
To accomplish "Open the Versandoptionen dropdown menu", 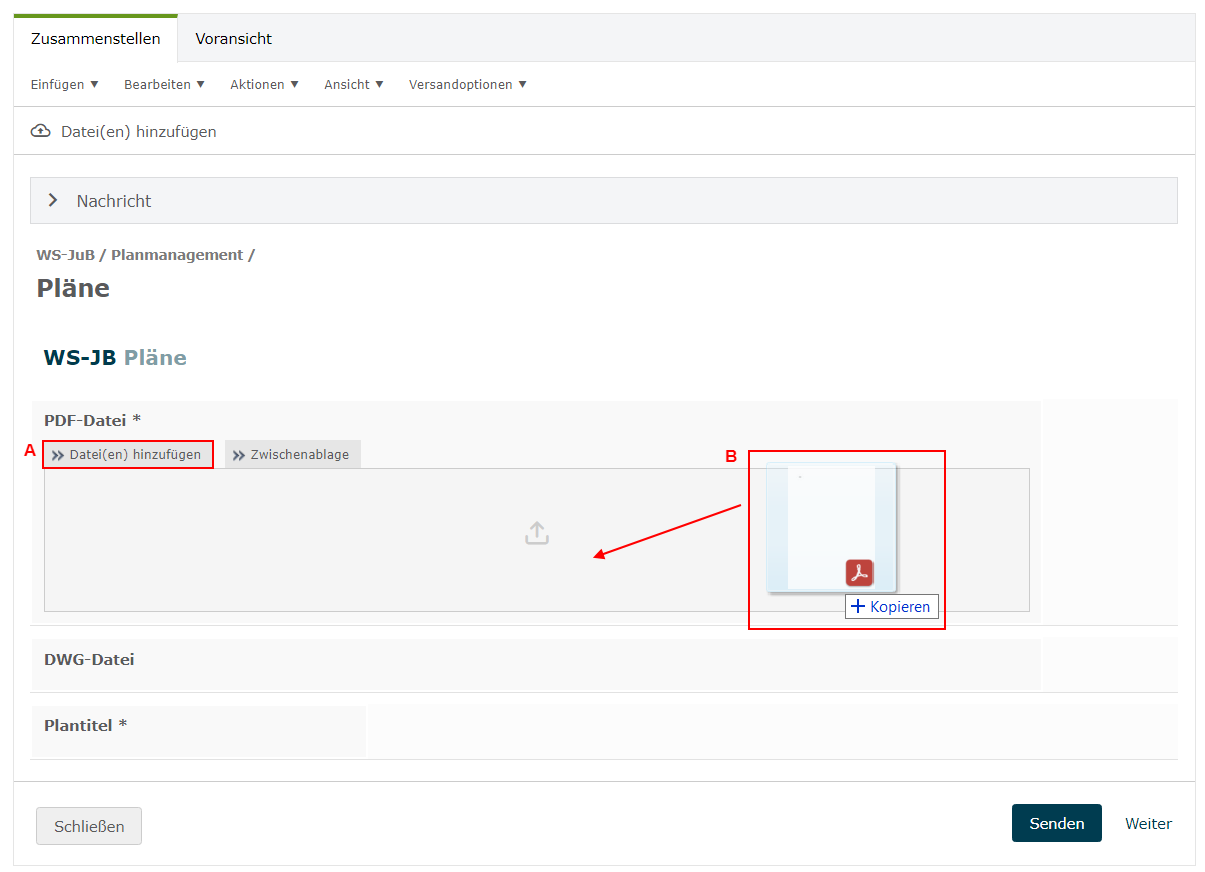I will (x=467, y=85).
